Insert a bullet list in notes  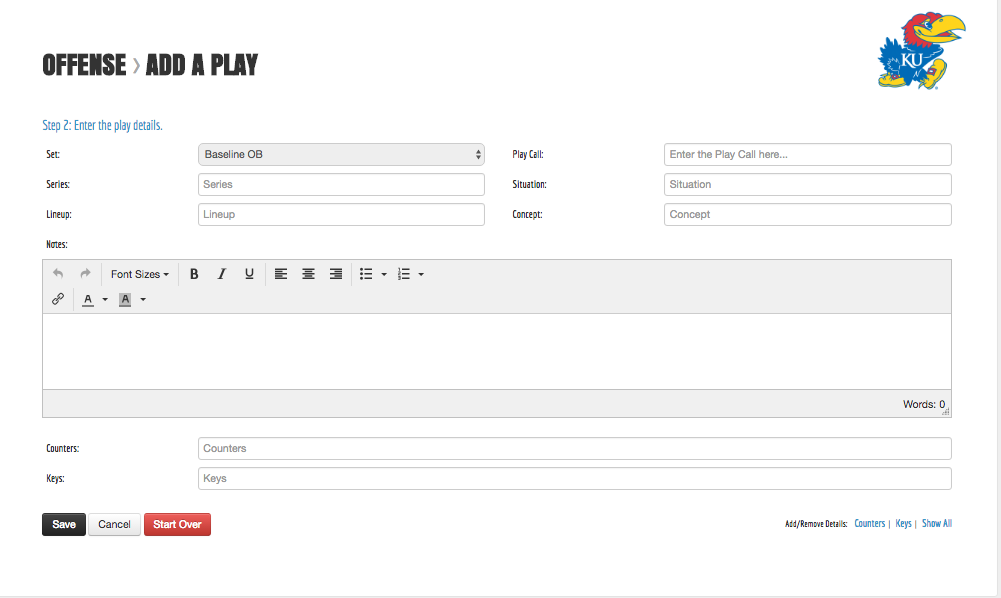click(x=366, y=274)
